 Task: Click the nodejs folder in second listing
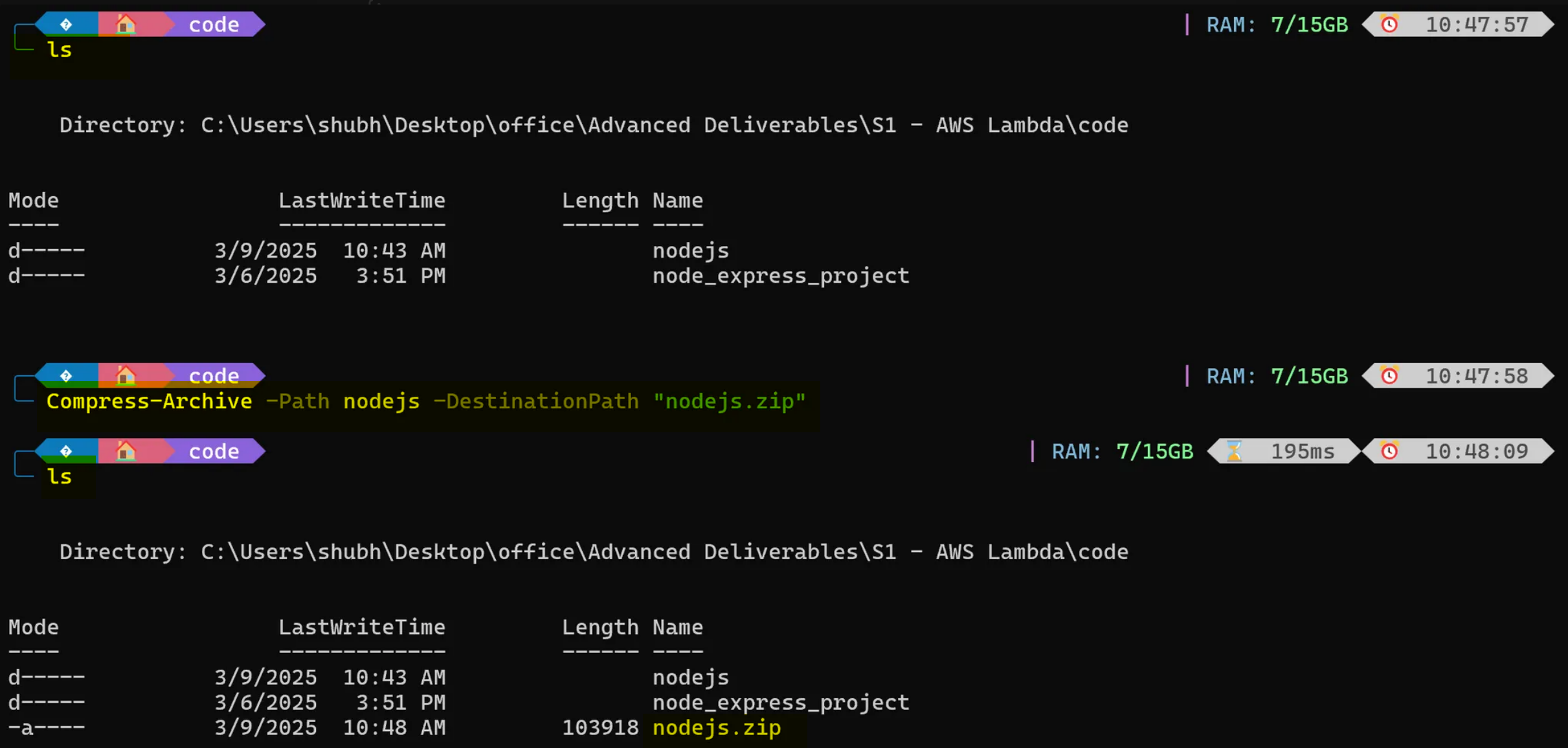[690, 677]
